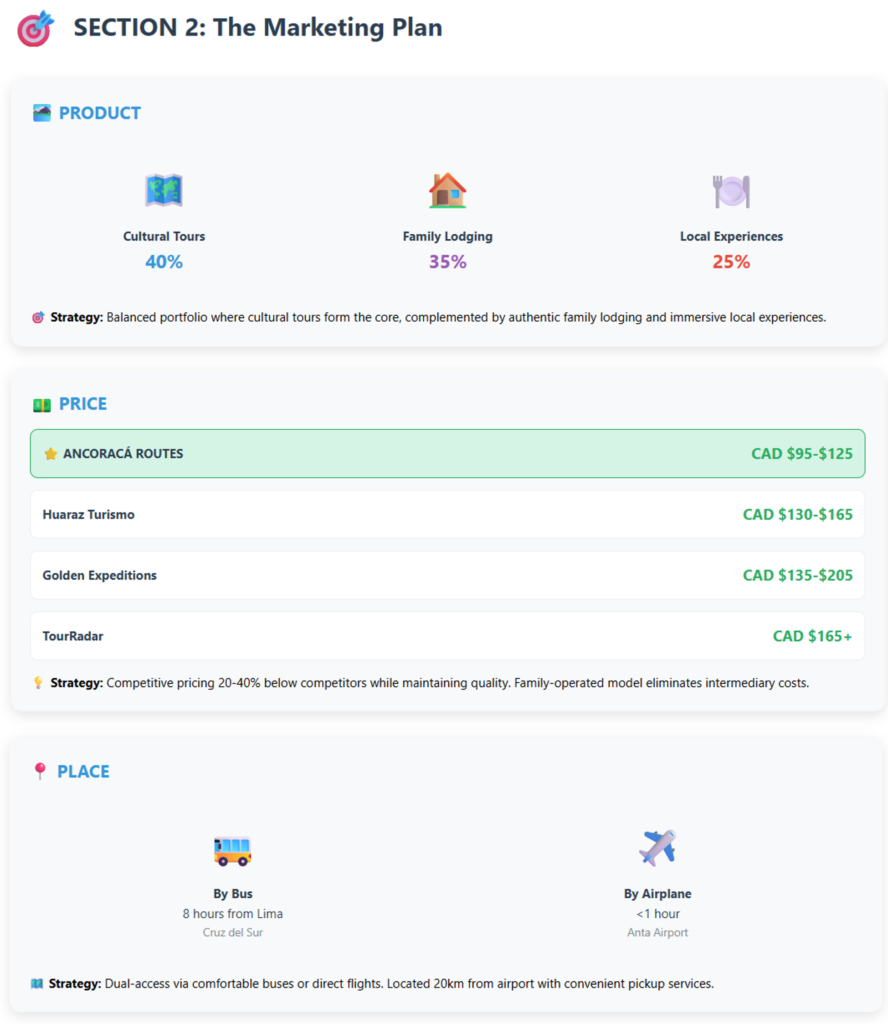Click the CAD $95-$125 price value
The width and height of the screenshot is (888, 1024).
point(801,454)
